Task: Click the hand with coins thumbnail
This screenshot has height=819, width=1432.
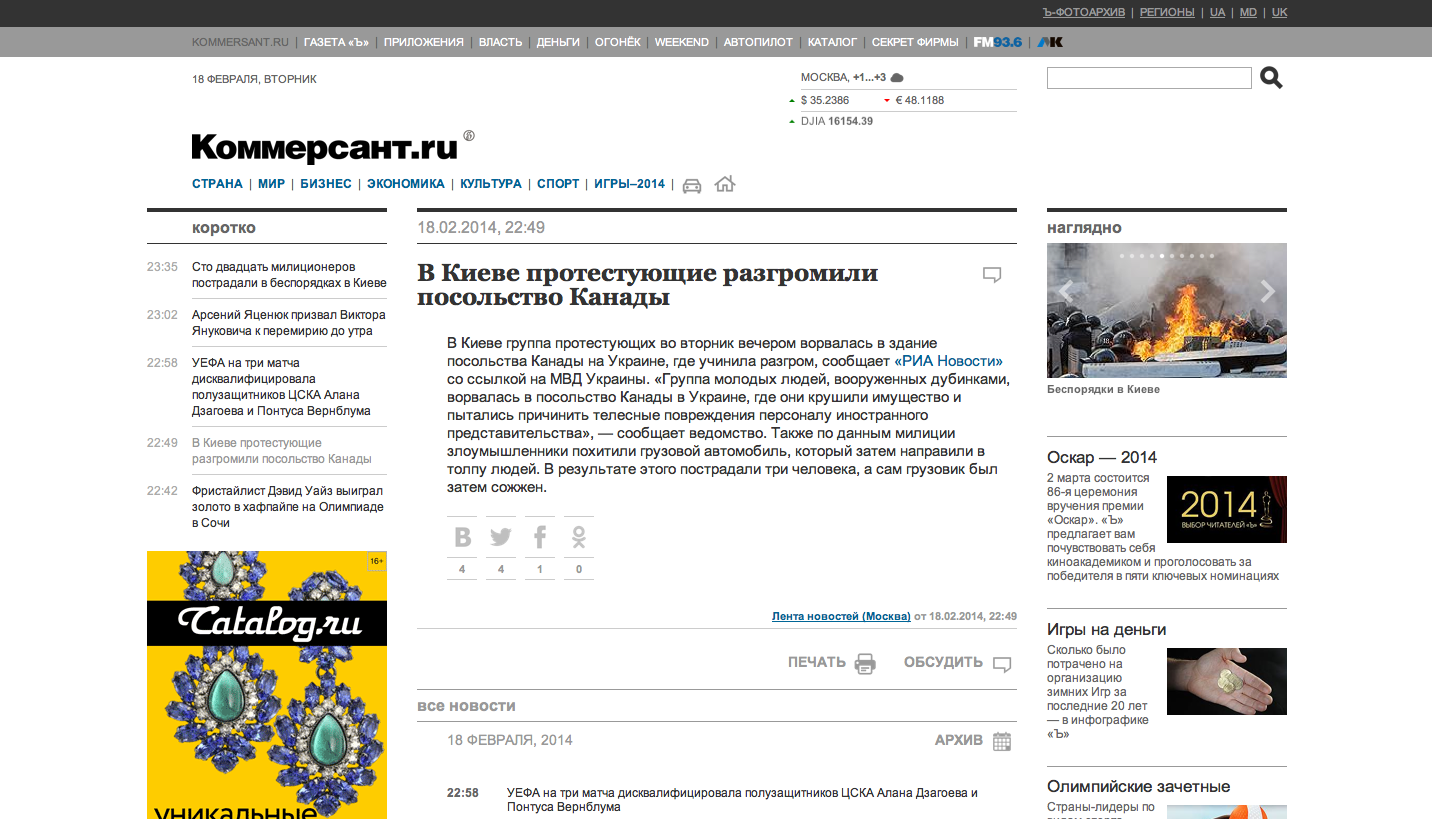Action: coord(1227,681)
